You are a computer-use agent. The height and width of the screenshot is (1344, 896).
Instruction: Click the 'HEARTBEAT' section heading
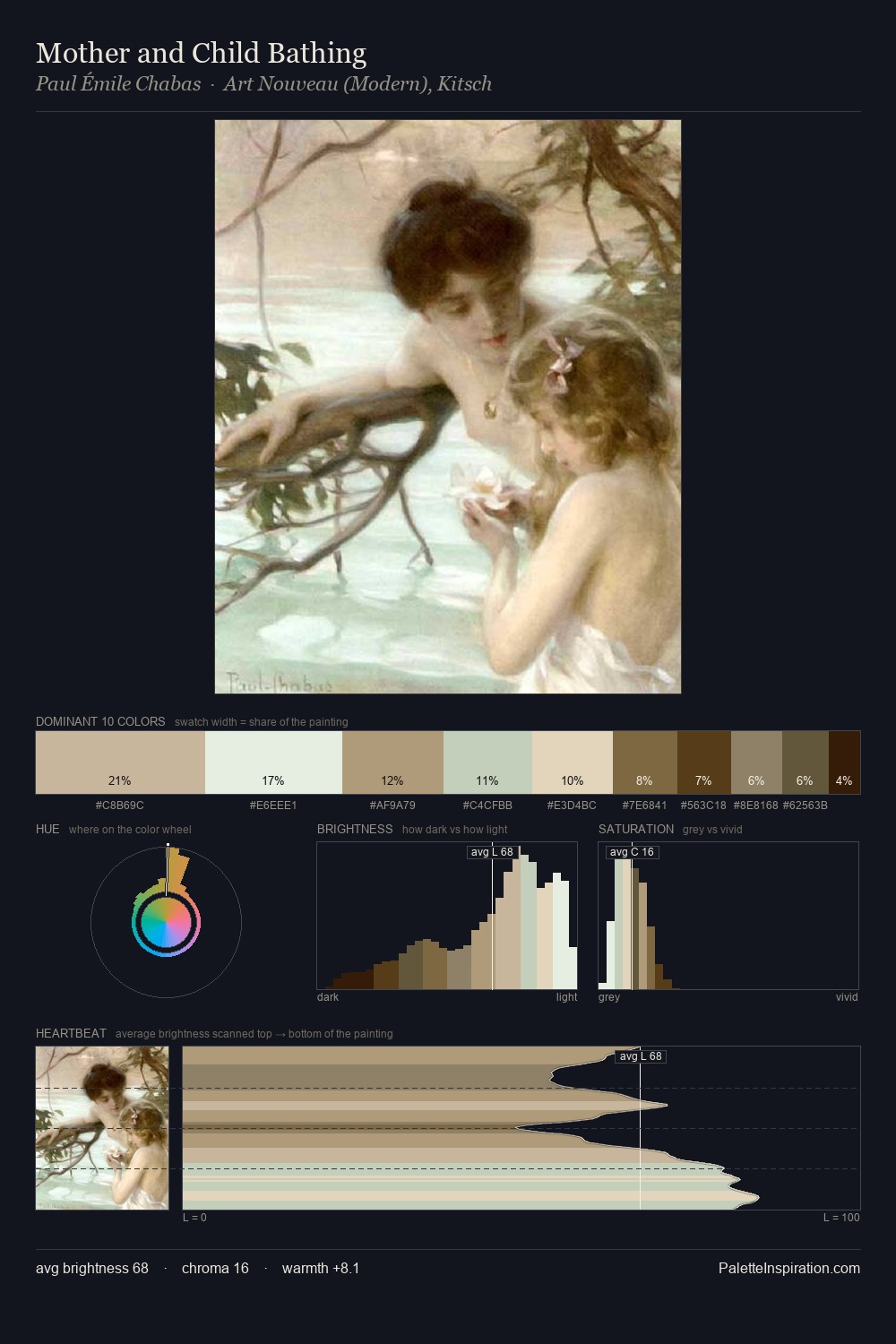point(71,1033)
